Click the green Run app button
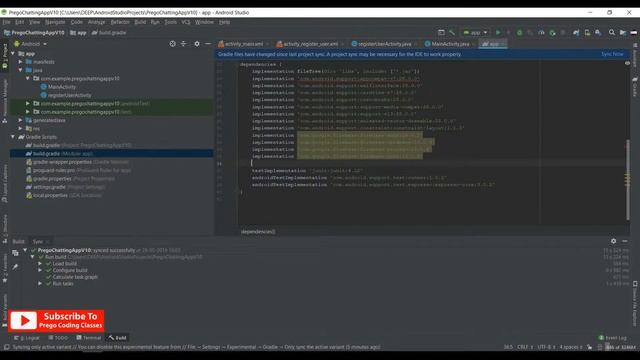The height and width of the screenshot is (360, 640). point(498,33)
